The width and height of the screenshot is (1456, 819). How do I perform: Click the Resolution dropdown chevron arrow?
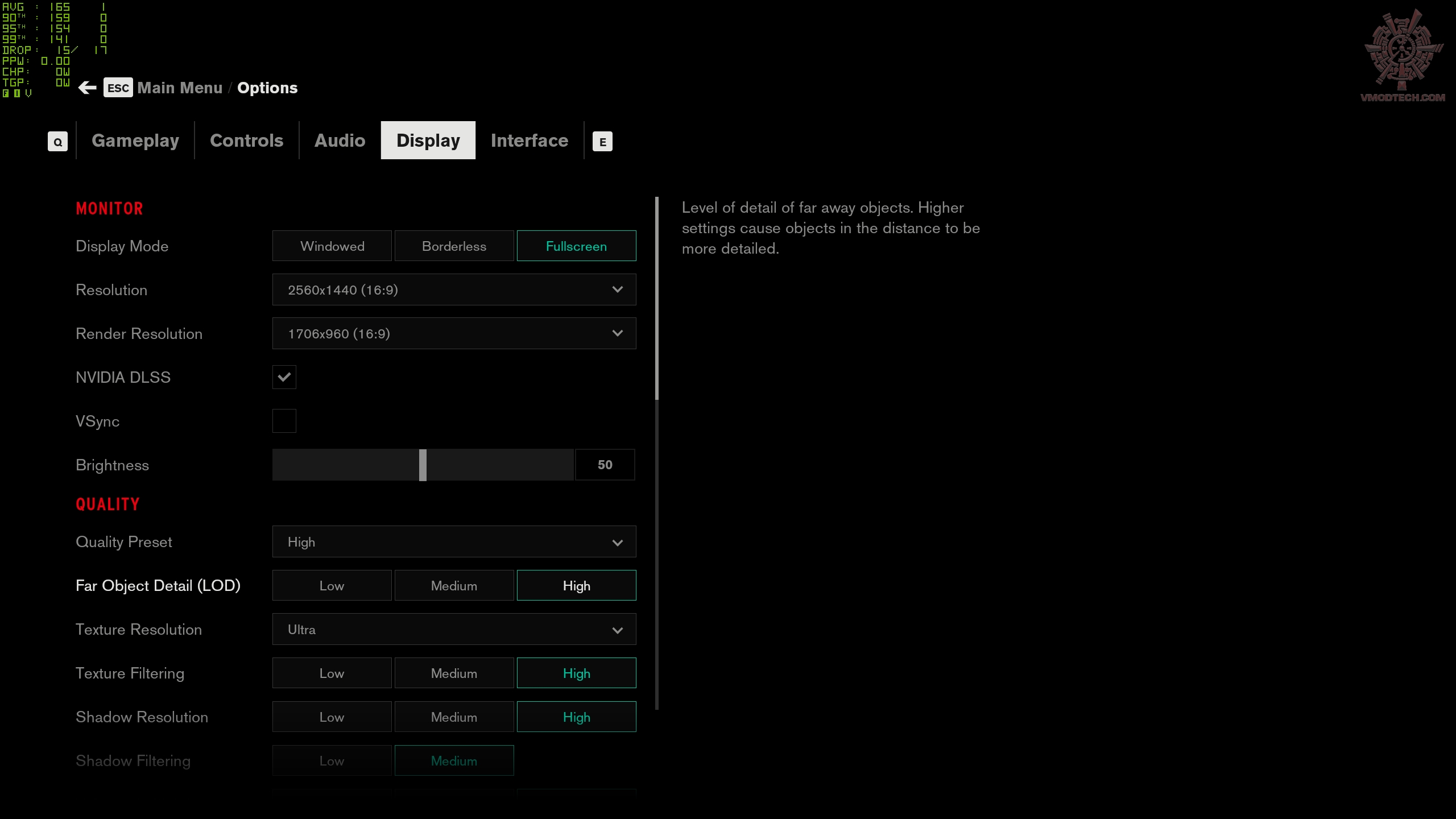[x=617, y=289]
